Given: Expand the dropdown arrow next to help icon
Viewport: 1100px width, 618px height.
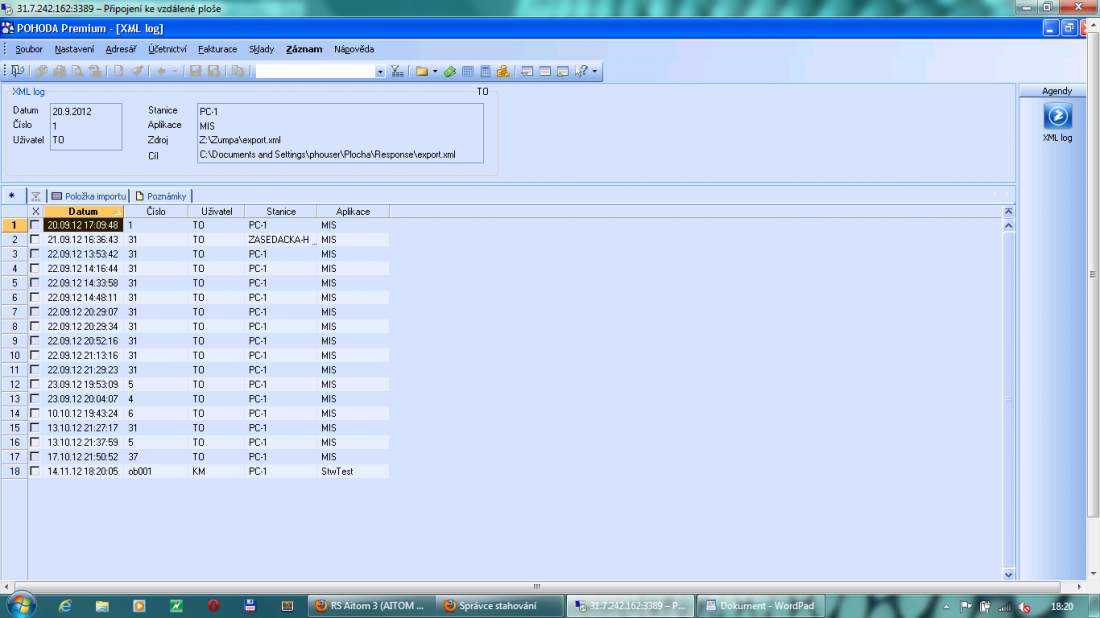Looking at the screenshot, I should tap(595, 71).
